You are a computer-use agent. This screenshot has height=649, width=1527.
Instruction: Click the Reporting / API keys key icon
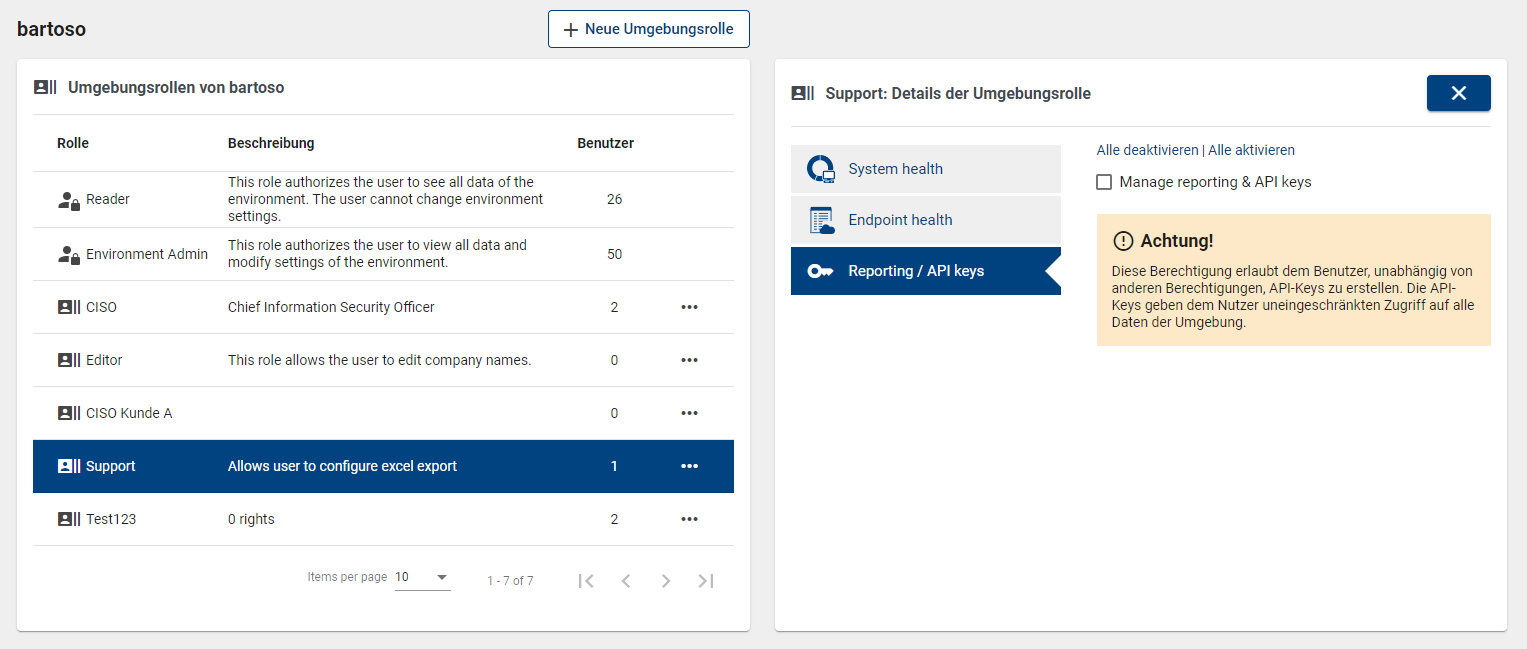pos(821,271)
